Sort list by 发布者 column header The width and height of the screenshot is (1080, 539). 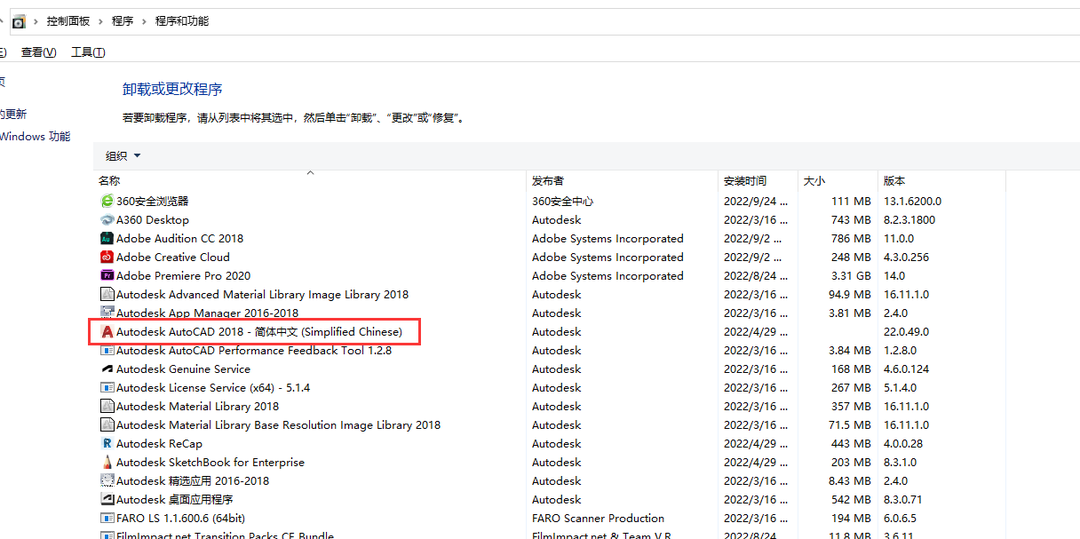[548, 181]
